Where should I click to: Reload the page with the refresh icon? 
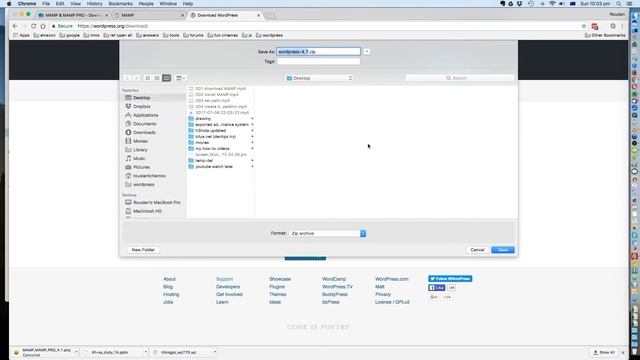click(x=33, y=26)
